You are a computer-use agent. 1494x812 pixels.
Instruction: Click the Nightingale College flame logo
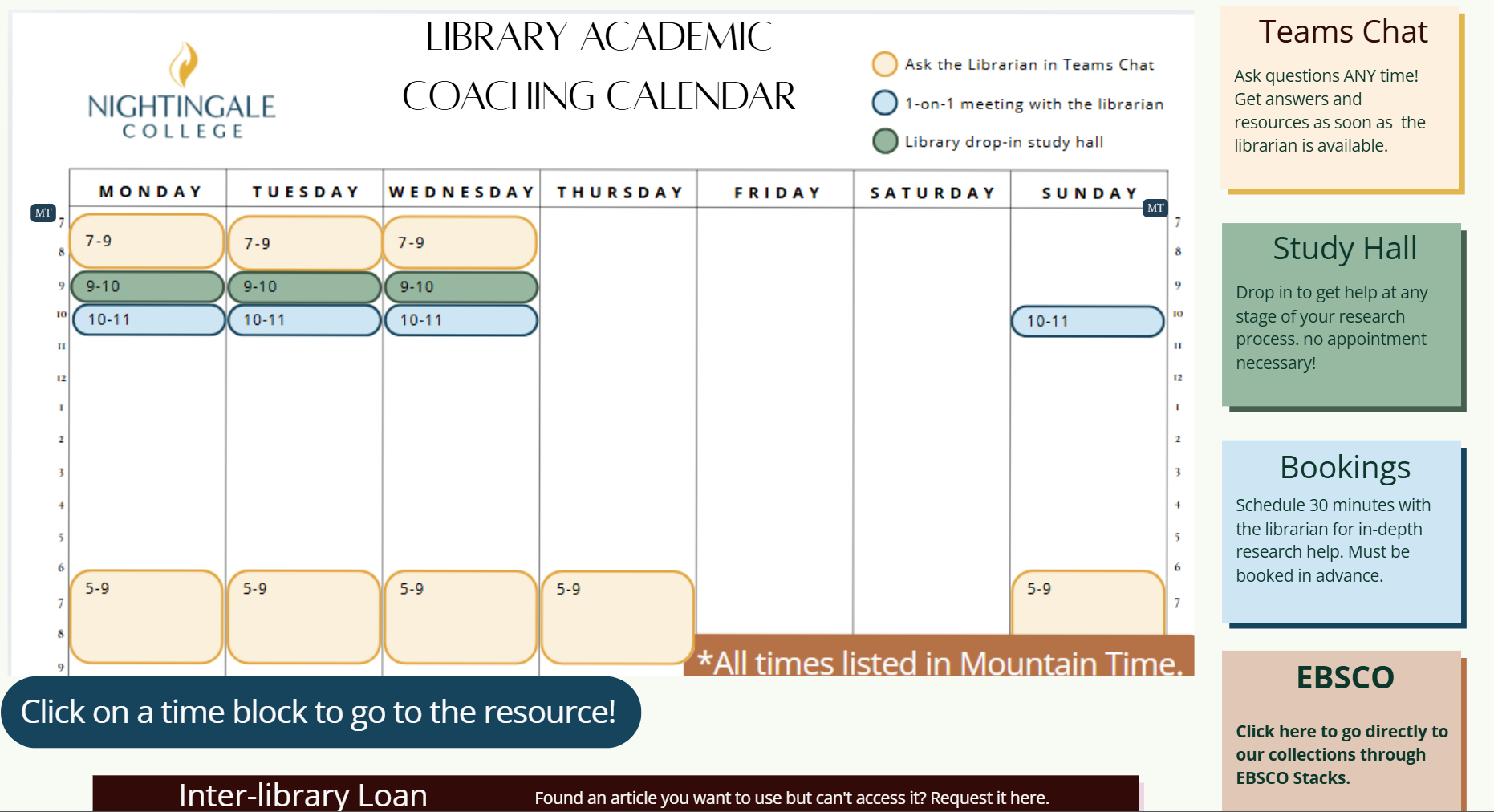pyautogui.click(x=184, y=64)
